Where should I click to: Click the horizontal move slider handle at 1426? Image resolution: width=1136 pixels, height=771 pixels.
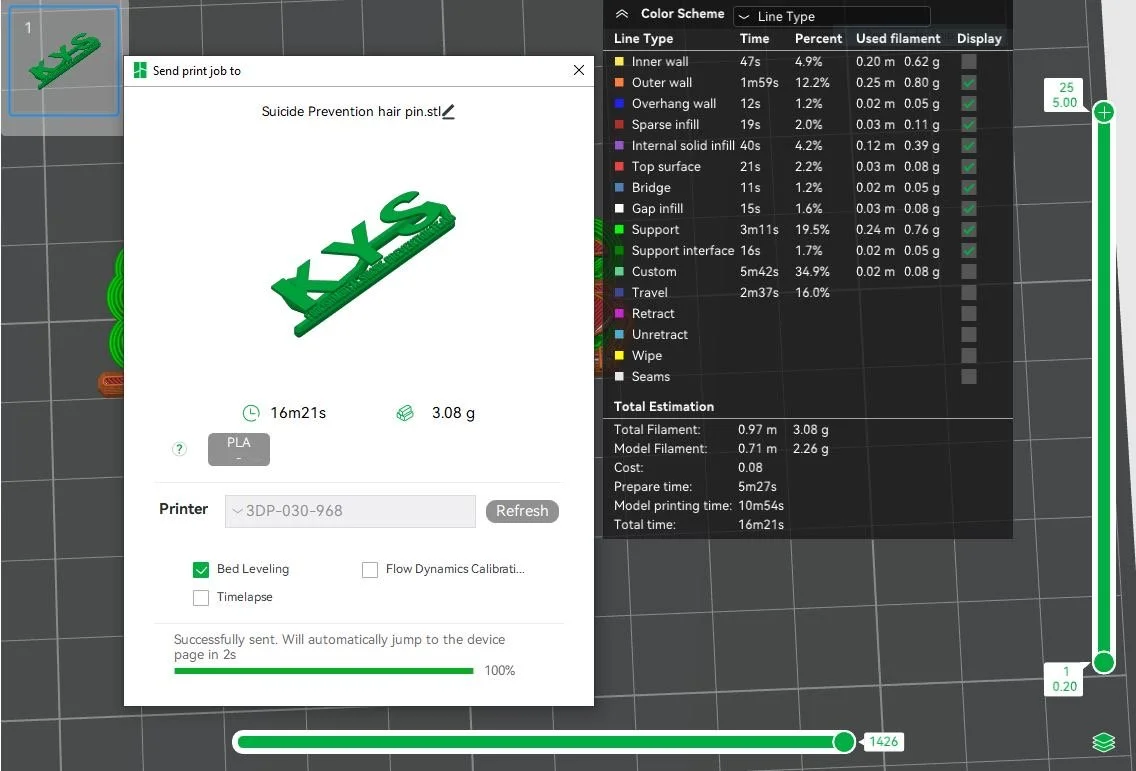point(844,742)
